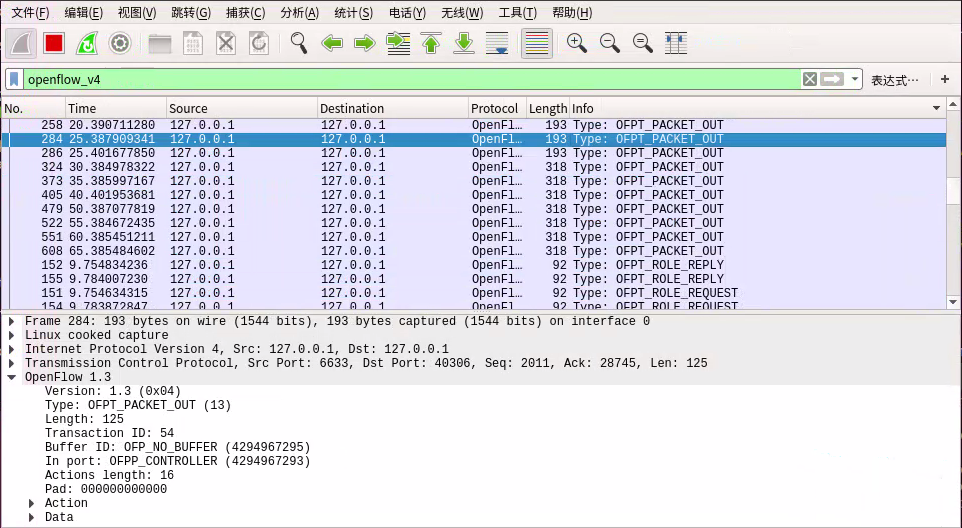
Task: Toggle packet list colorization button
Action: click(x=537, y=43)
